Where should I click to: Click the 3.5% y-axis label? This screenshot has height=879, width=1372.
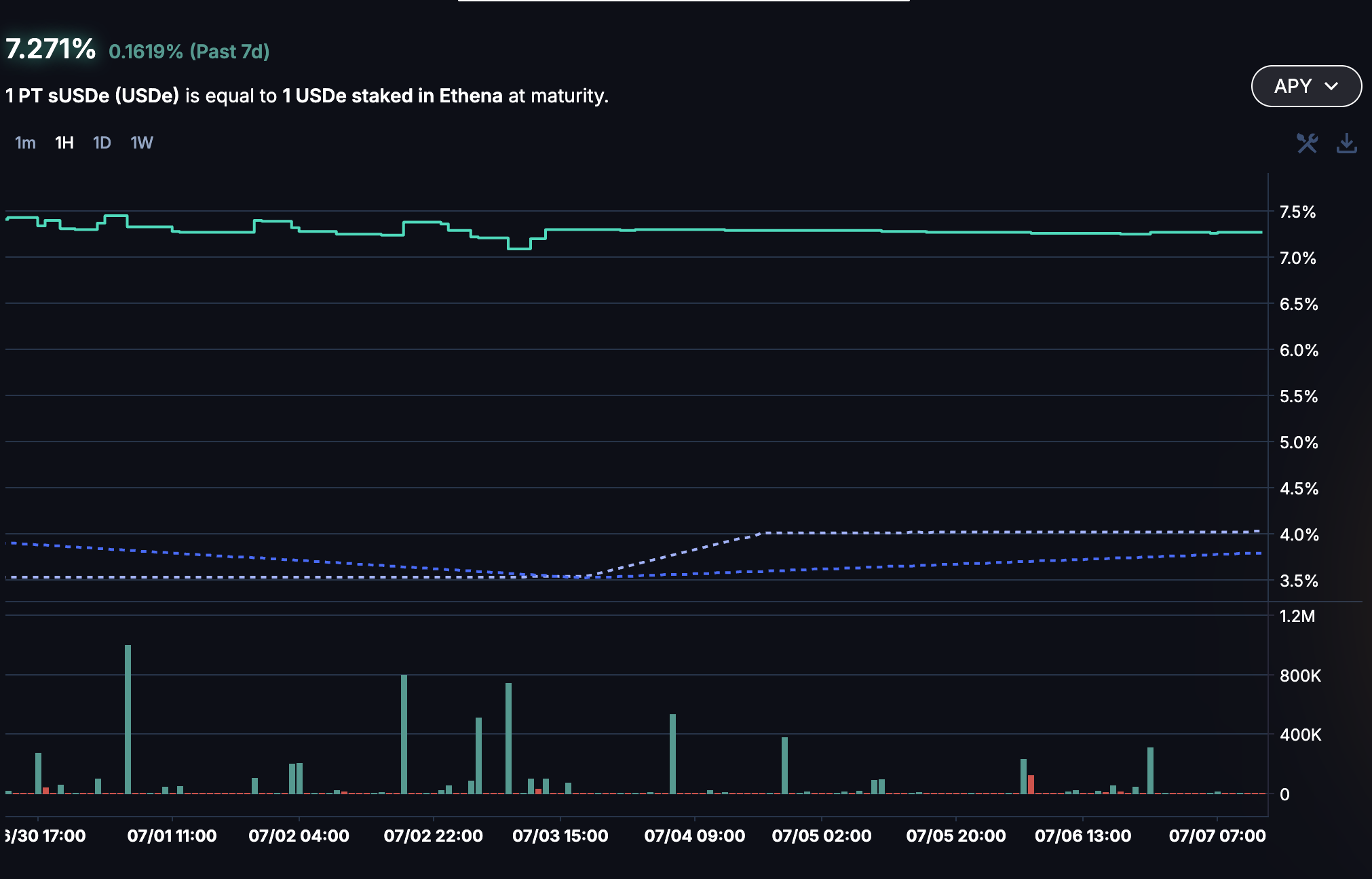[x=1299, y=581]
